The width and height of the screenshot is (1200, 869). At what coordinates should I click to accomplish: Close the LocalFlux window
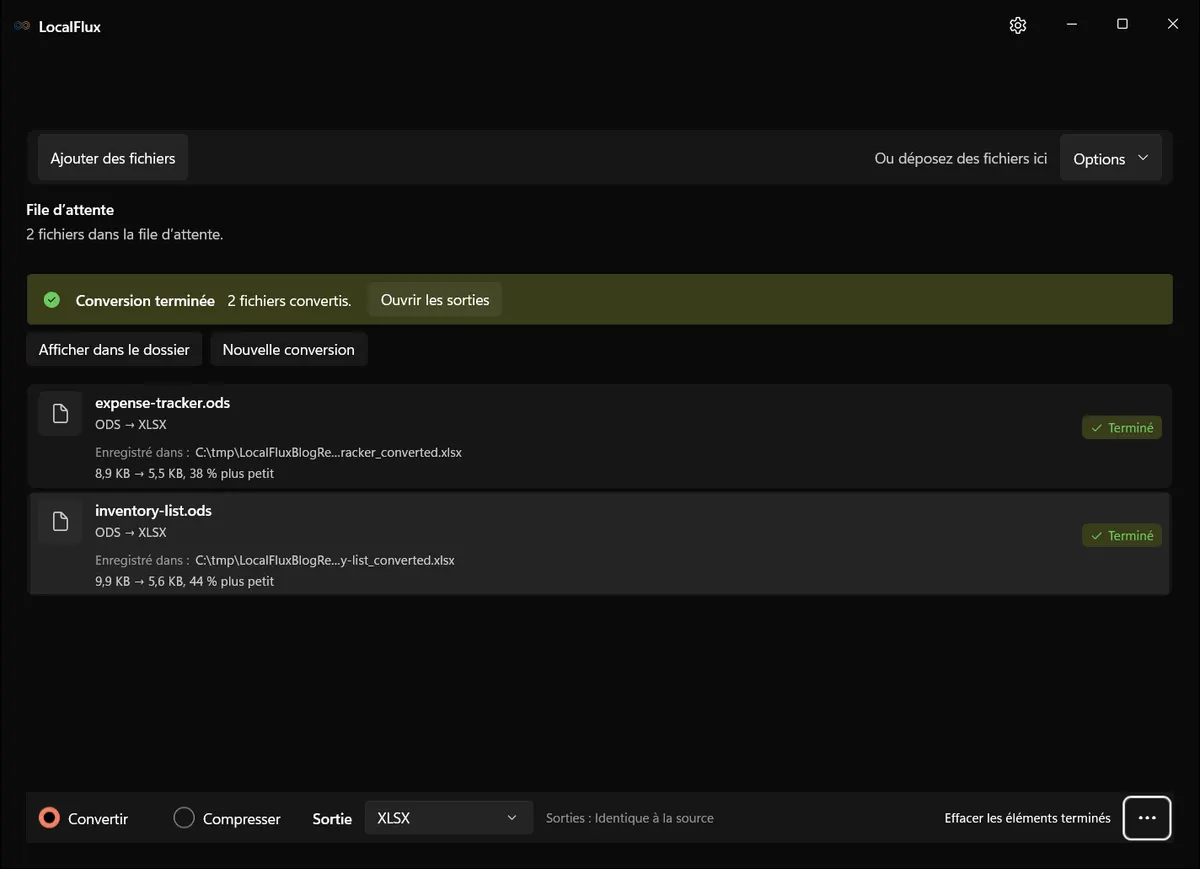pos(1173,25)
